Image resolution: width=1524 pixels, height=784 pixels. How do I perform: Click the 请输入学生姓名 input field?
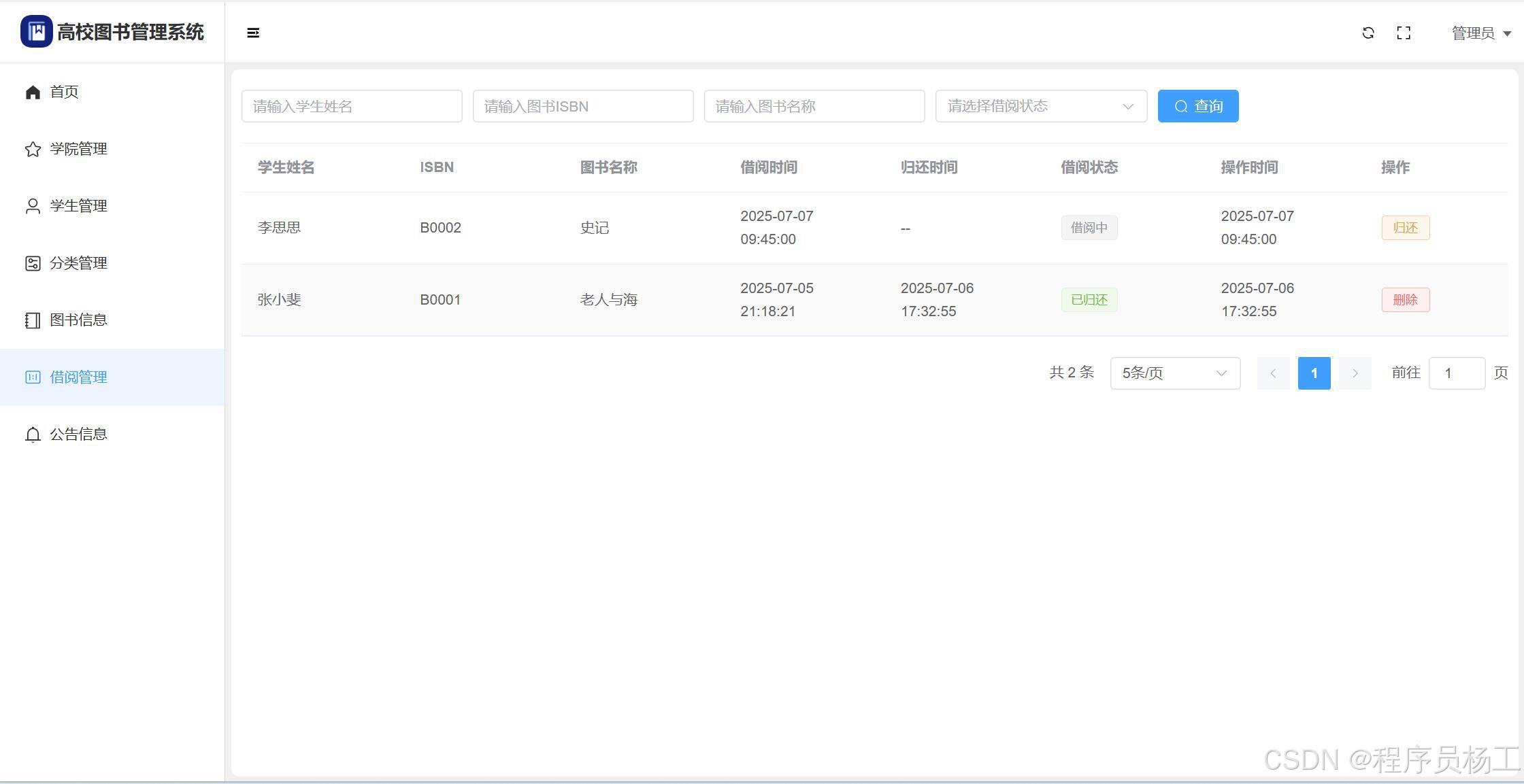[x=351, y=106]
